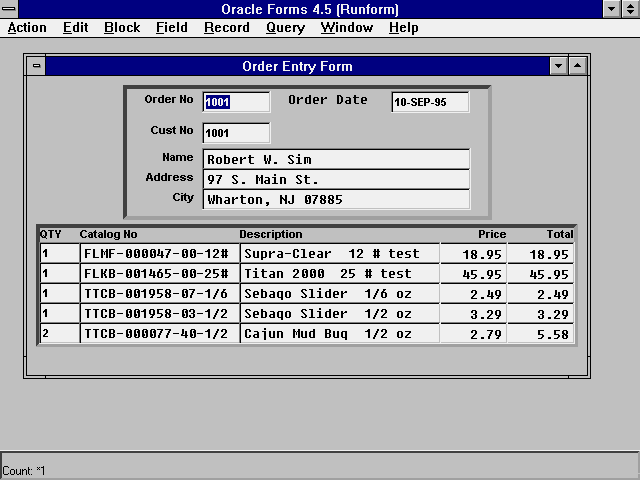
Task: Open Oracle Forms system control menu box
Action: click(x=9, y=9)
